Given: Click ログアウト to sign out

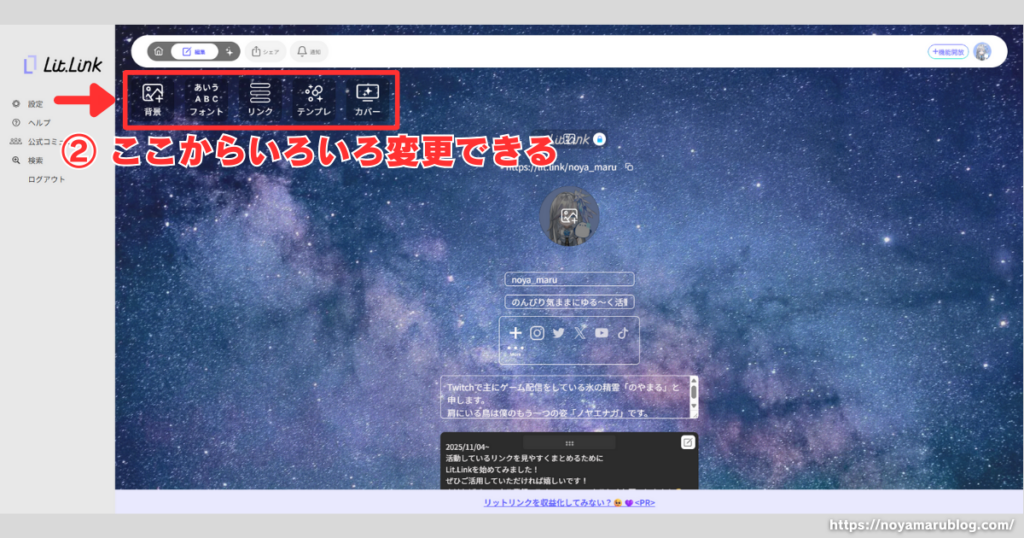Looking at the screenshot, I should (x=47, y=179).
